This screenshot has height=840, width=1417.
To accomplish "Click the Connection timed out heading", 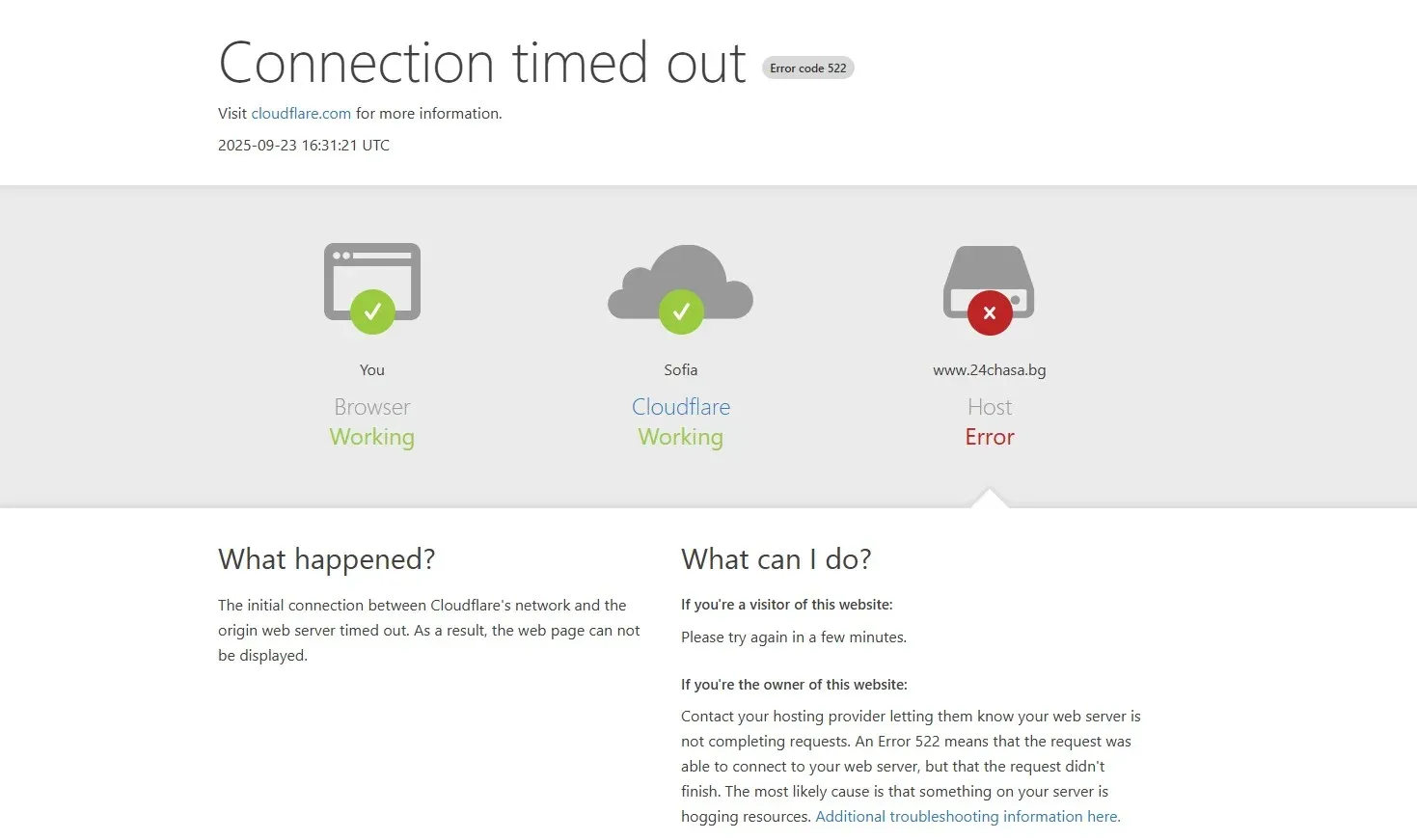I will tap(482, 63).
